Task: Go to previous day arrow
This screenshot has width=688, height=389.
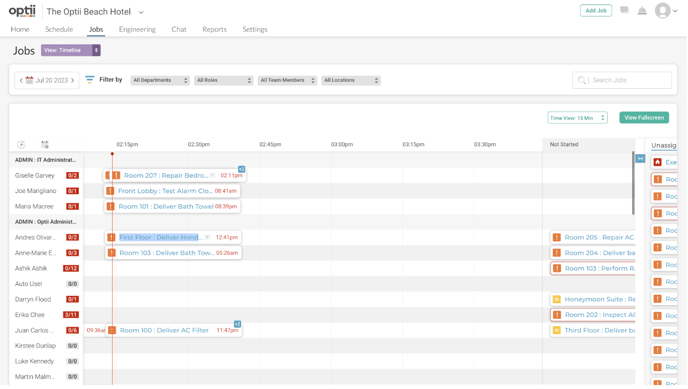Action: coord(21,81)
